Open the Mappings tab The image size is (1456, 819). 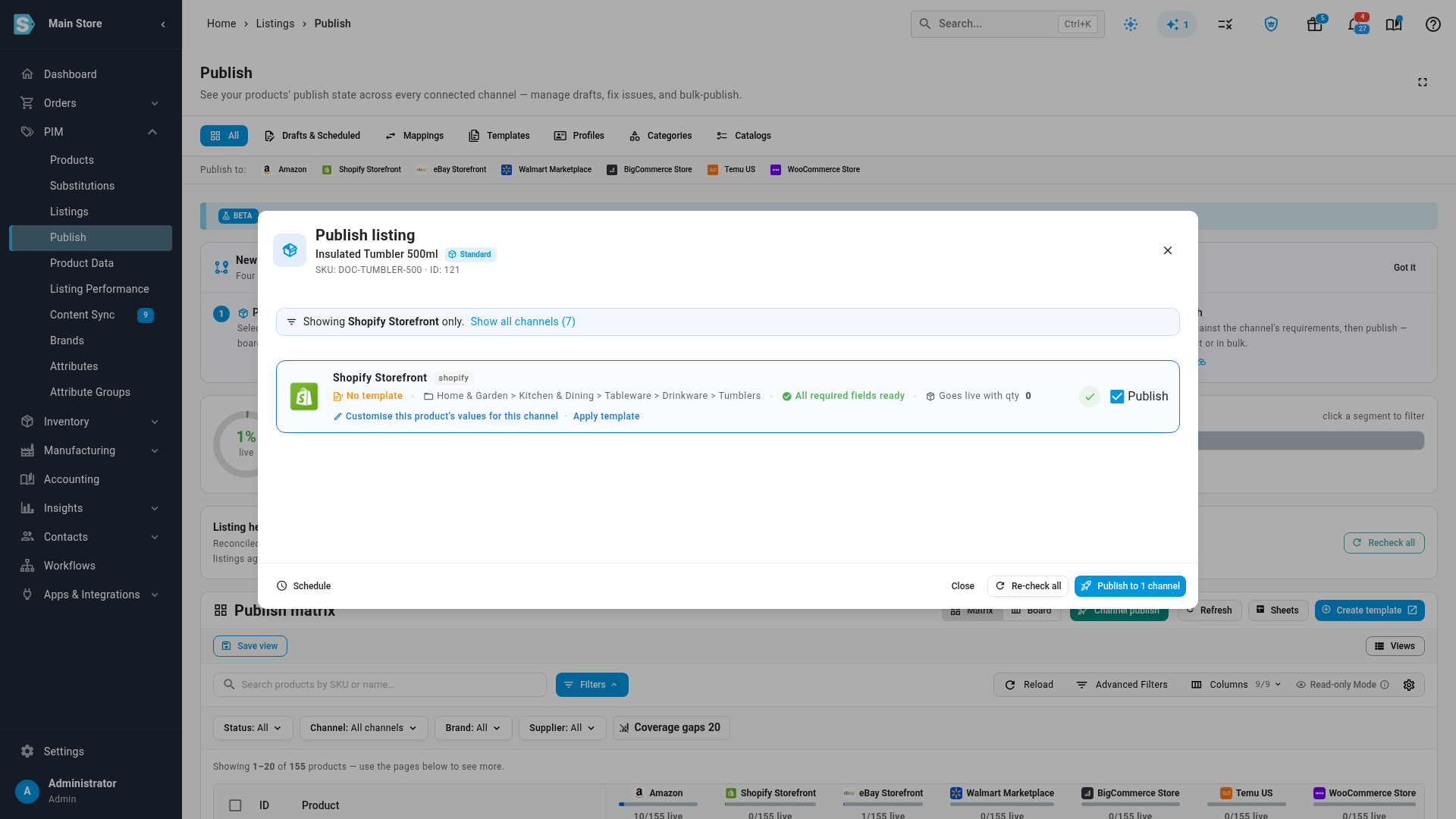point(415,136)
